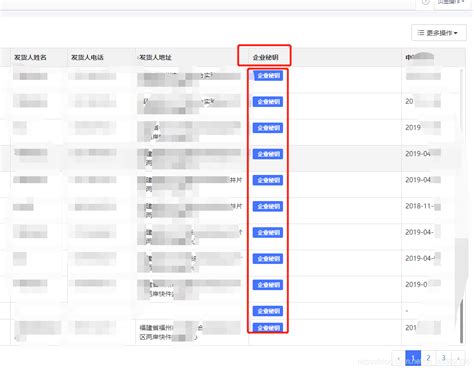Viewport: 474px width, 370px height.
Task: Click the 企业秘钥 button in the first row
Action: [268, 76]
